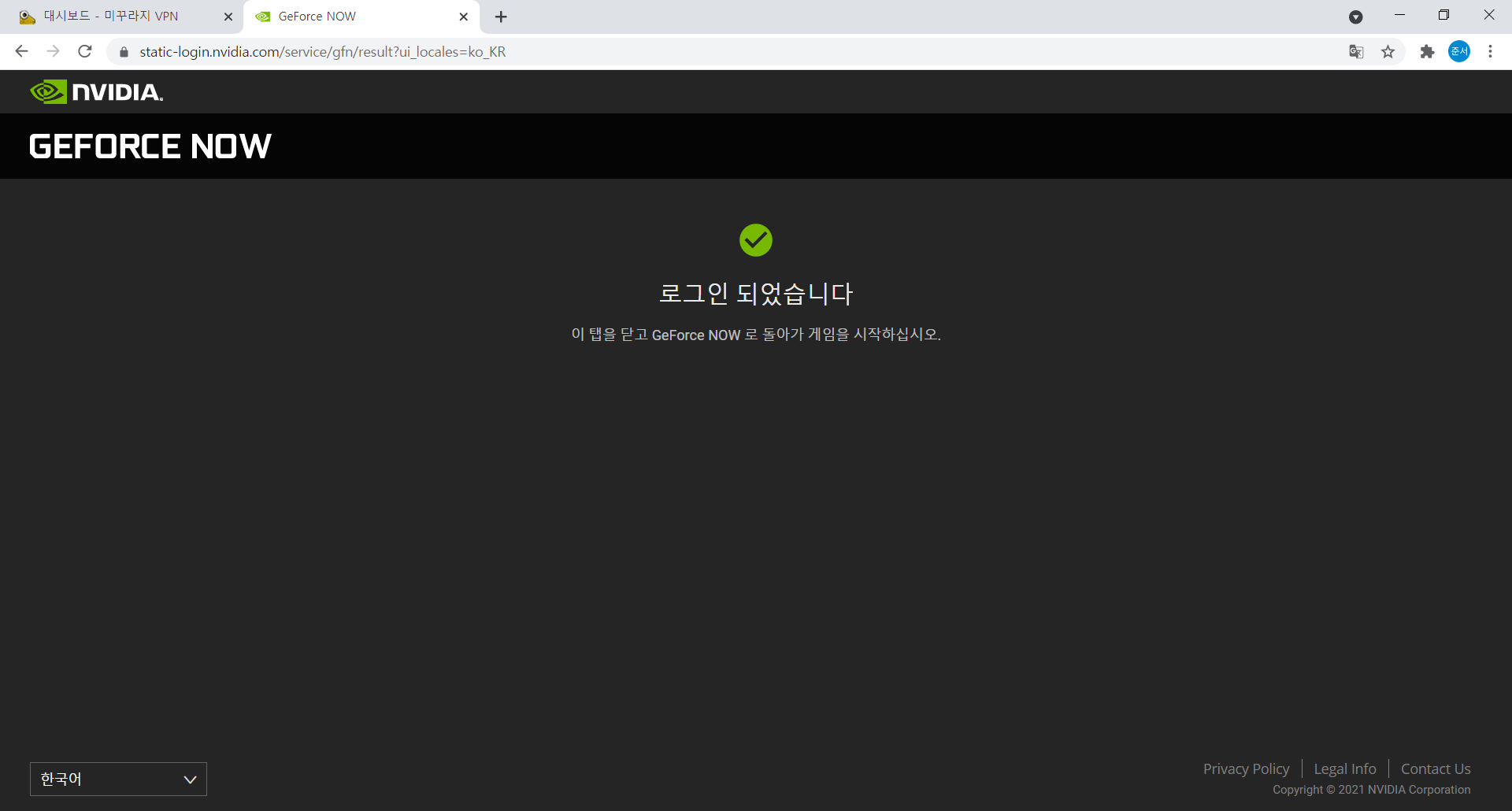Open the Legal Info link
This screenshot has width=1512, height=811.
coord(1345,768)
